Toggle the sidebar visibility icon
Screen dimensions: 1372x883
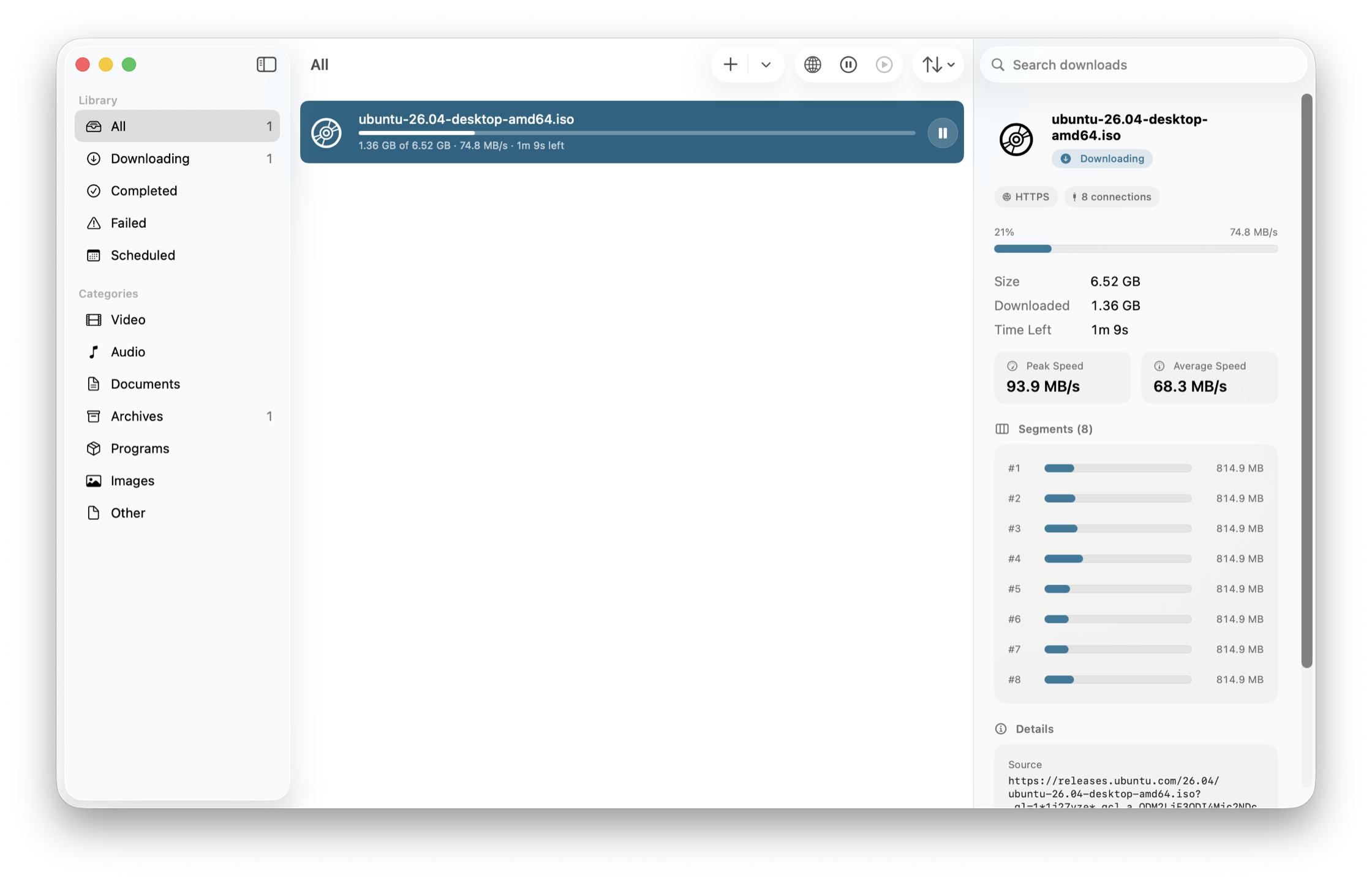point(266,64)
